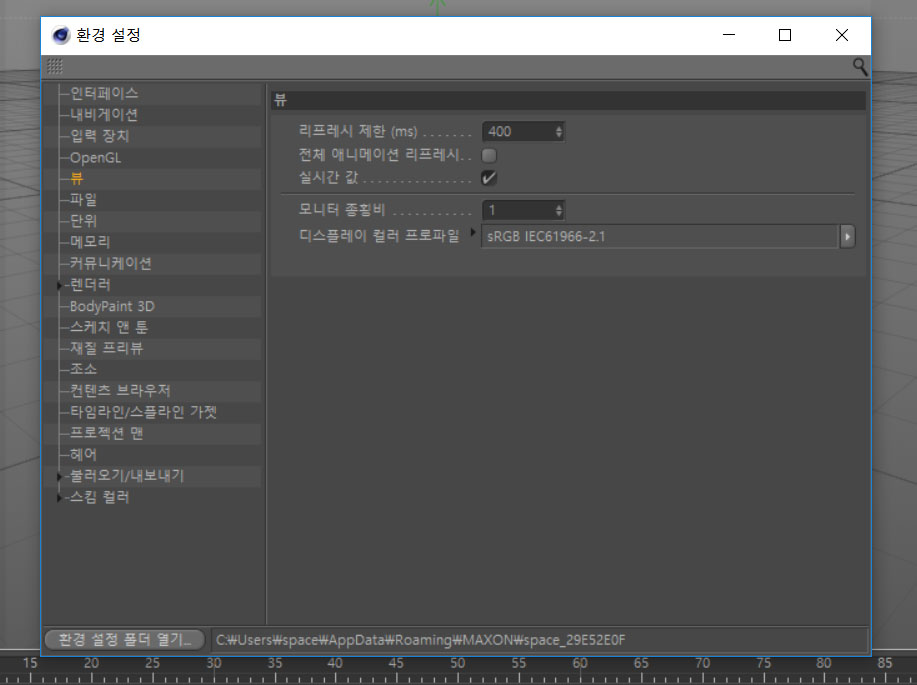Screen dimensions: 917x685
Task: Click the 리프레시 제한 stepper arrows
Action: coord(559,132)
